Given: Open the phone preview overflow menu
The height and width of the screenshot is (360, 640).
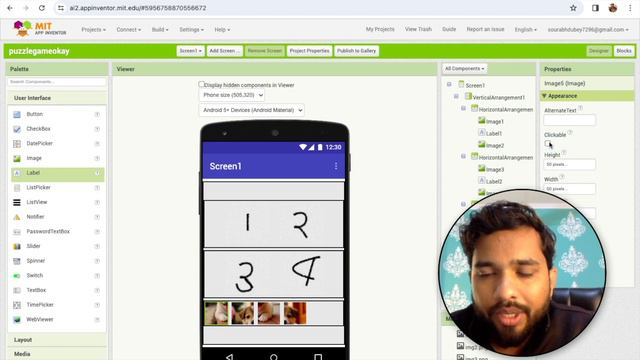Looking at the screenshot, I should tap(336, 166).
